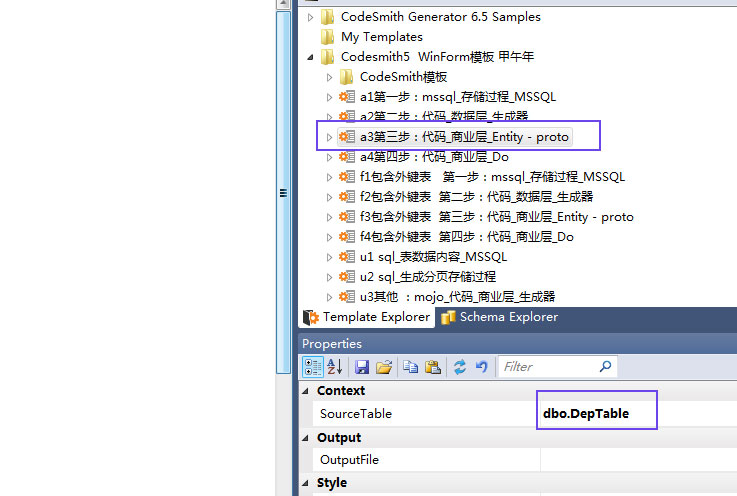737x496 pixels.
Task: Click the blue vertical scrollbar thumb
Action: pos(283,193)
